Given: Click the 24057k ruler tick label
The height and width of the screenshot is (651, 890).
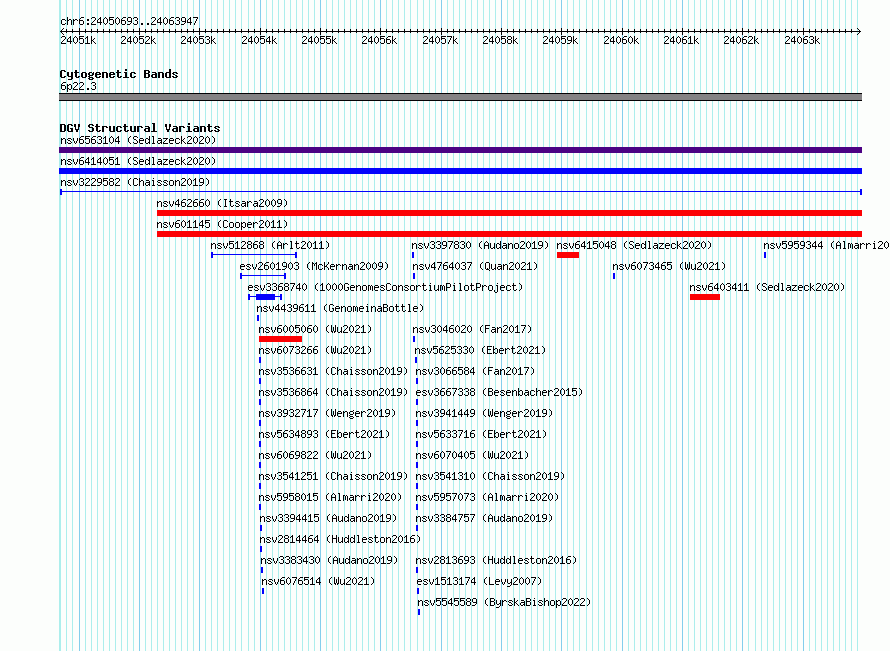Looking at the screenshot, I should pos(440,40).
